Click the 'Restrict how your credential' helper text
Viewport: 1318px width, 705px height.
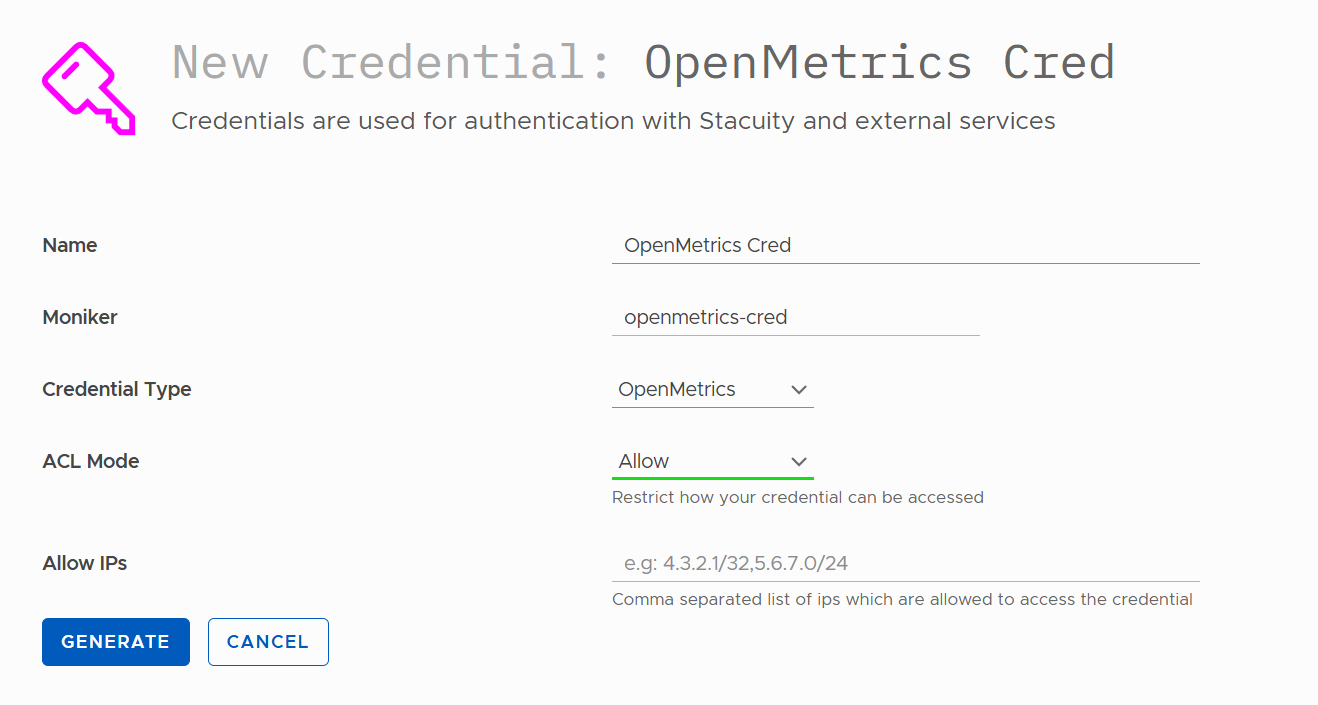pos(798,497)
